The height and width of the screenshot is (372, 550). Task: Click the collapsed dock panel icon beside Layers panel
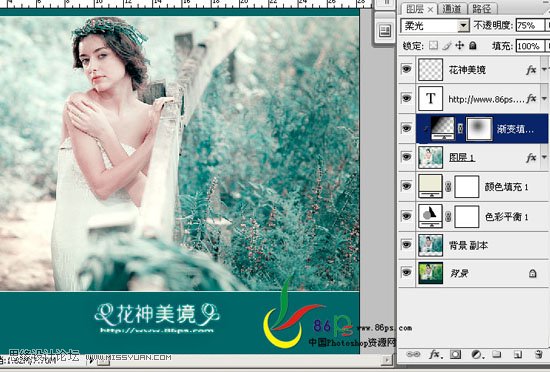click(385, 31)
